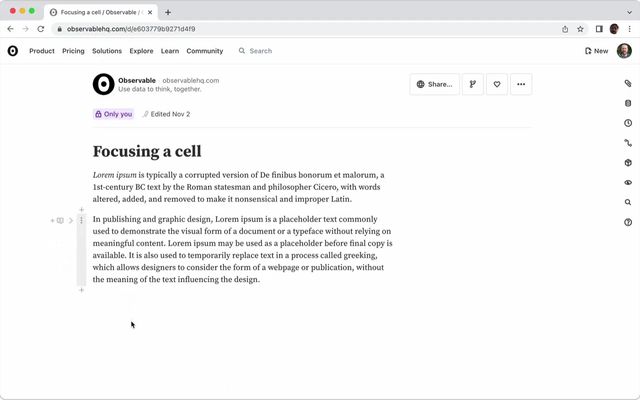
Task: Bookmark the page with the star icon
Action: (580, 29)
